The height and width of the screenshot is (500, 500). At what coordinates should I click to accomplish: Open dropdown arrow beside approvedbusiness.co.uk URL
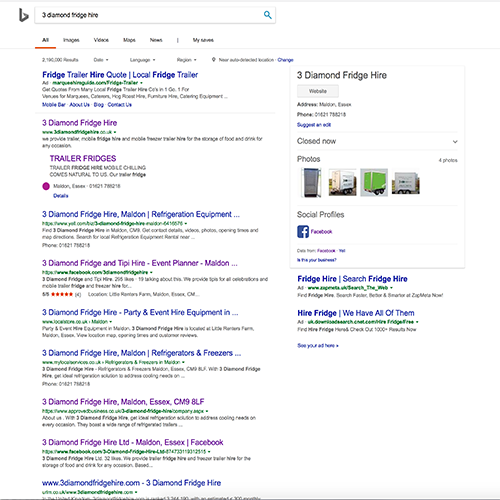tap(207, 411)
